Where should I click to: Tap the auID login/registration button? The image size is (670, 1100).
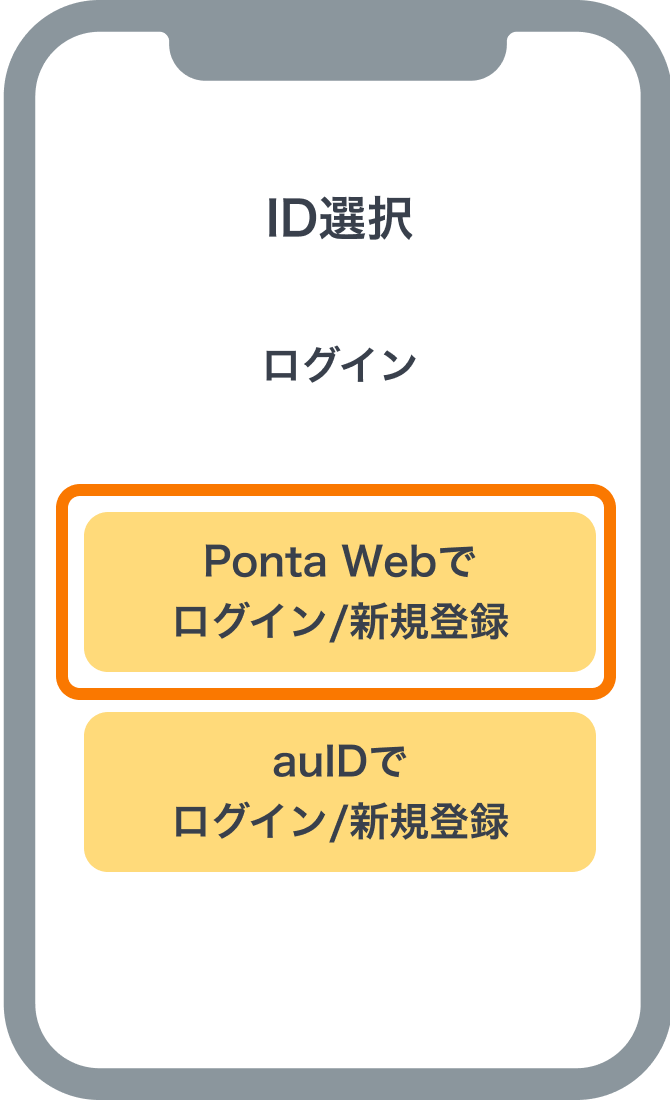[339, 792]
